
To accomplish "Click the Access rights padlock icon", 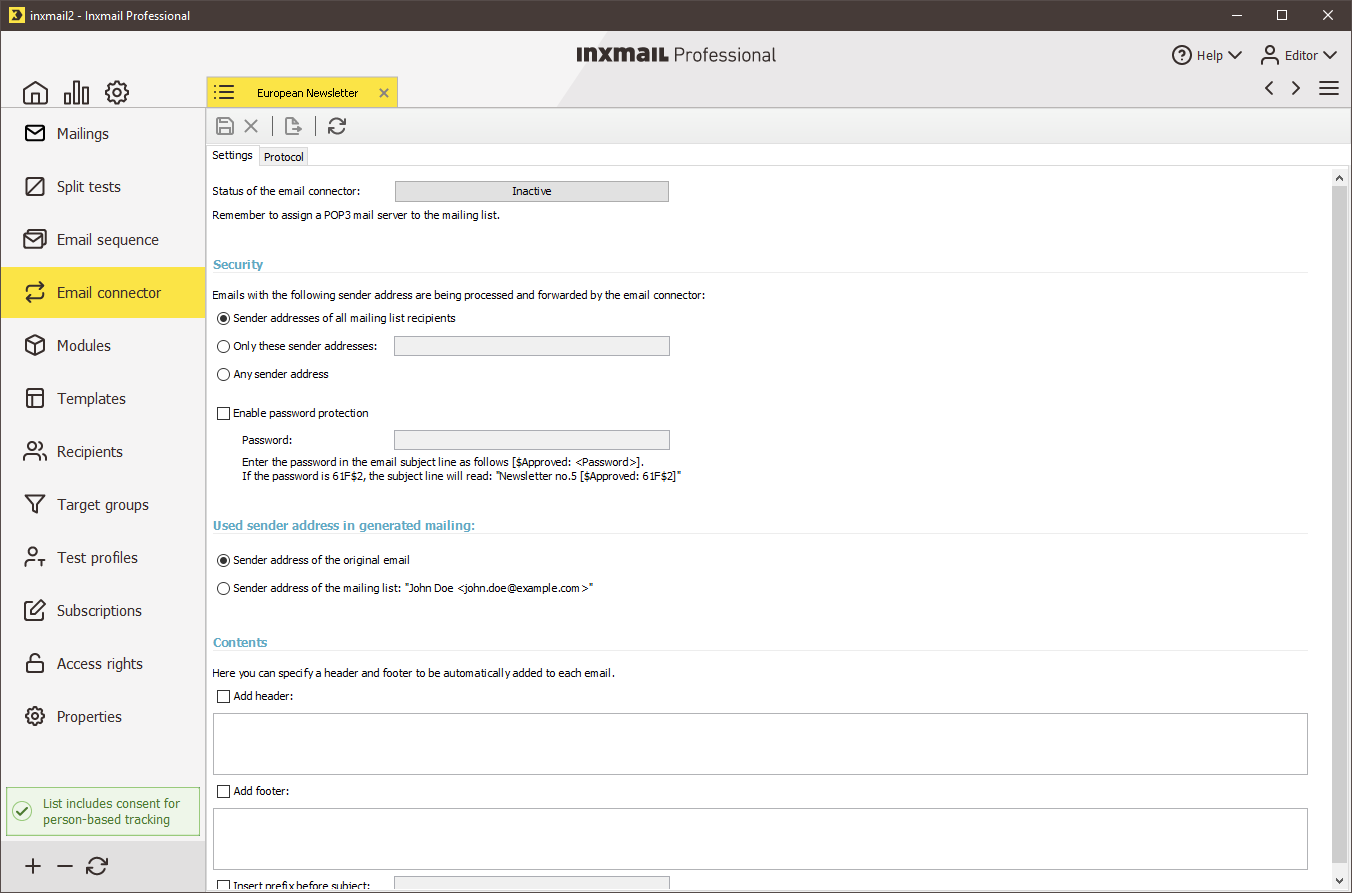I will tap(35, 663).
